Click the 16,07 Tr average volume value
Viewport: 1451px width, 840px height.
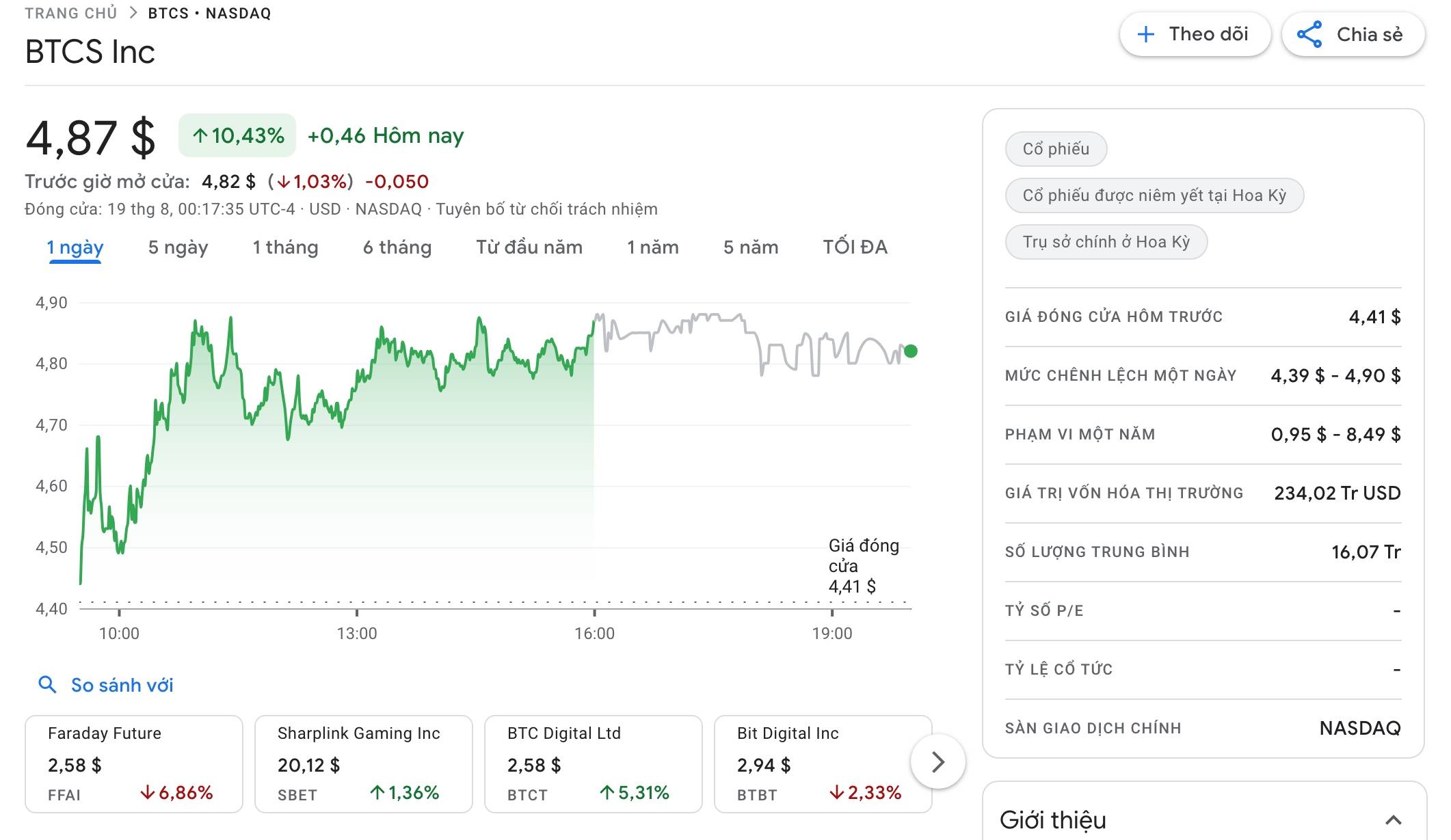(1366, 552)
